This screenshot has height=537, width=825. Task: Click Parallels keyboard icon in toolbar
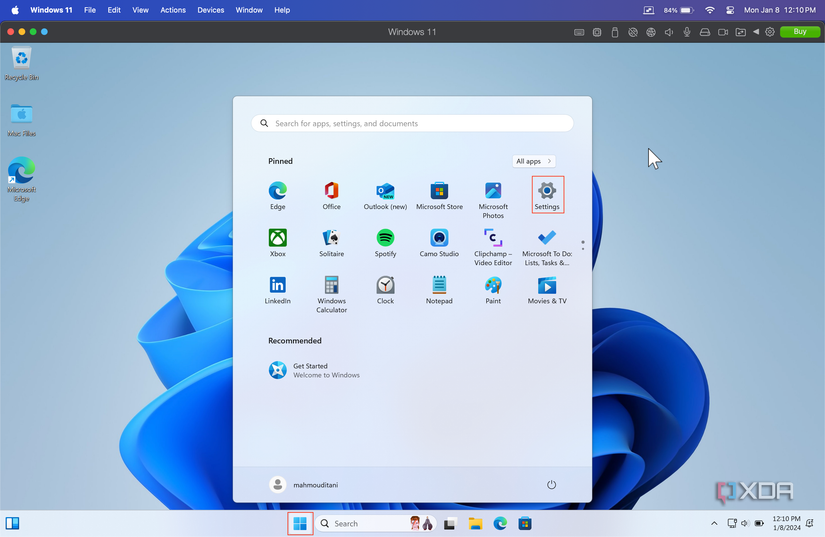pos(579,32)
